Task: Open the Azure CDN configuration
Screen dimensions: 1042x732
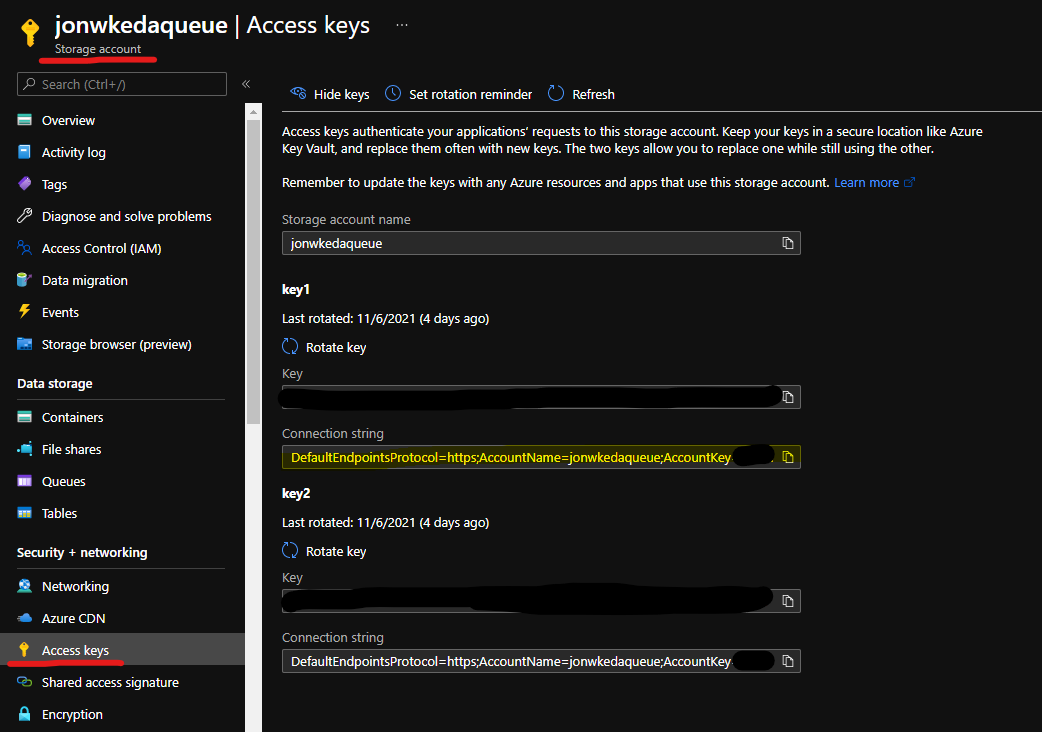Action: [x=70, y=617]
